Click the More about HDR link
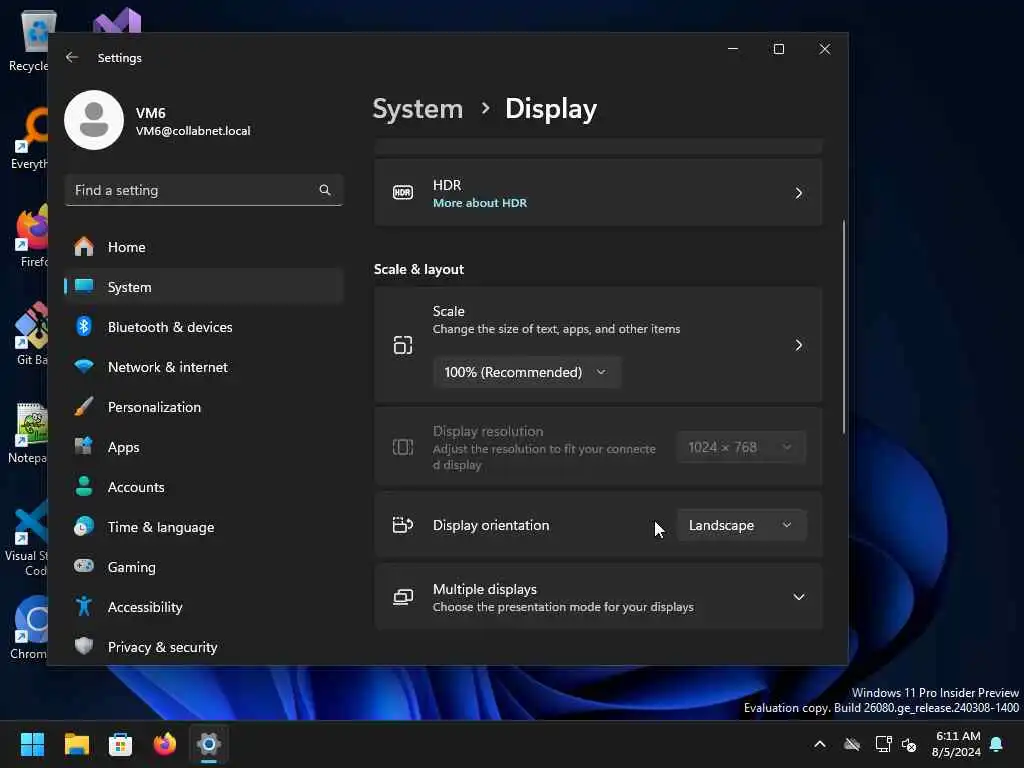 click(x=479, y=203)
